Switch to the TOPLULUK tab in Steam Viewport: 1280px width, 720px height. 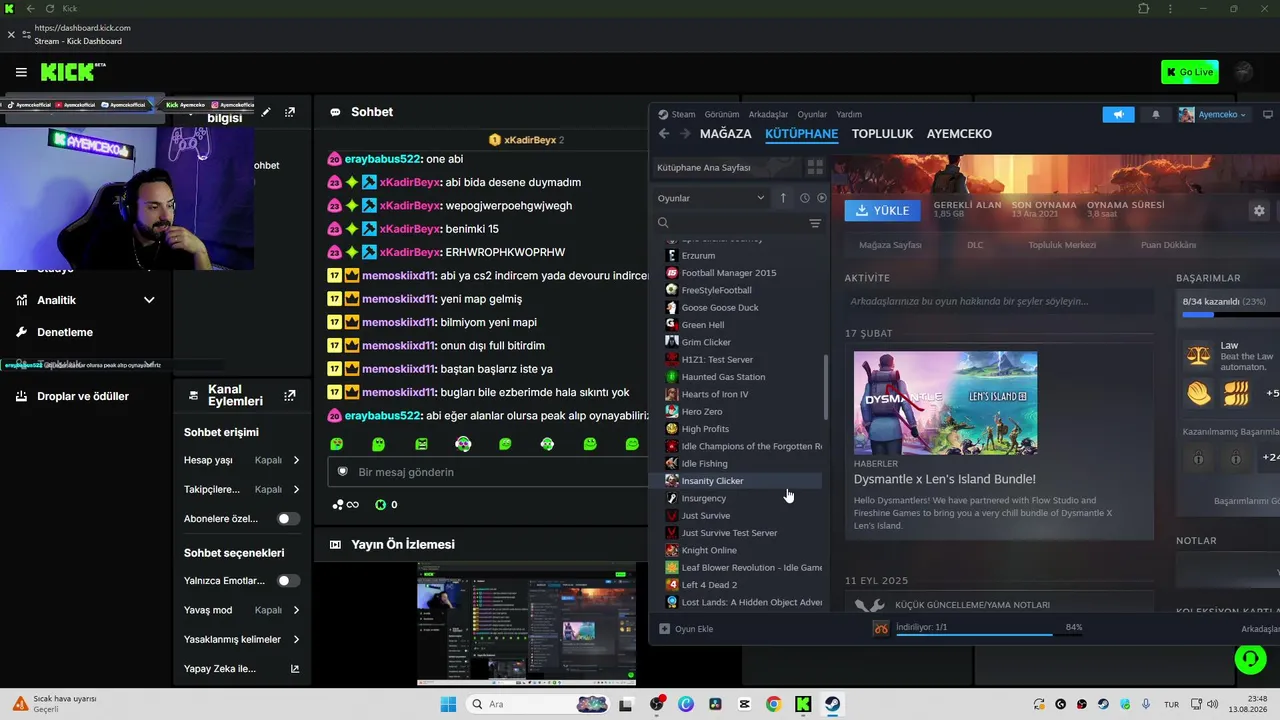click(x=883, y=134)
